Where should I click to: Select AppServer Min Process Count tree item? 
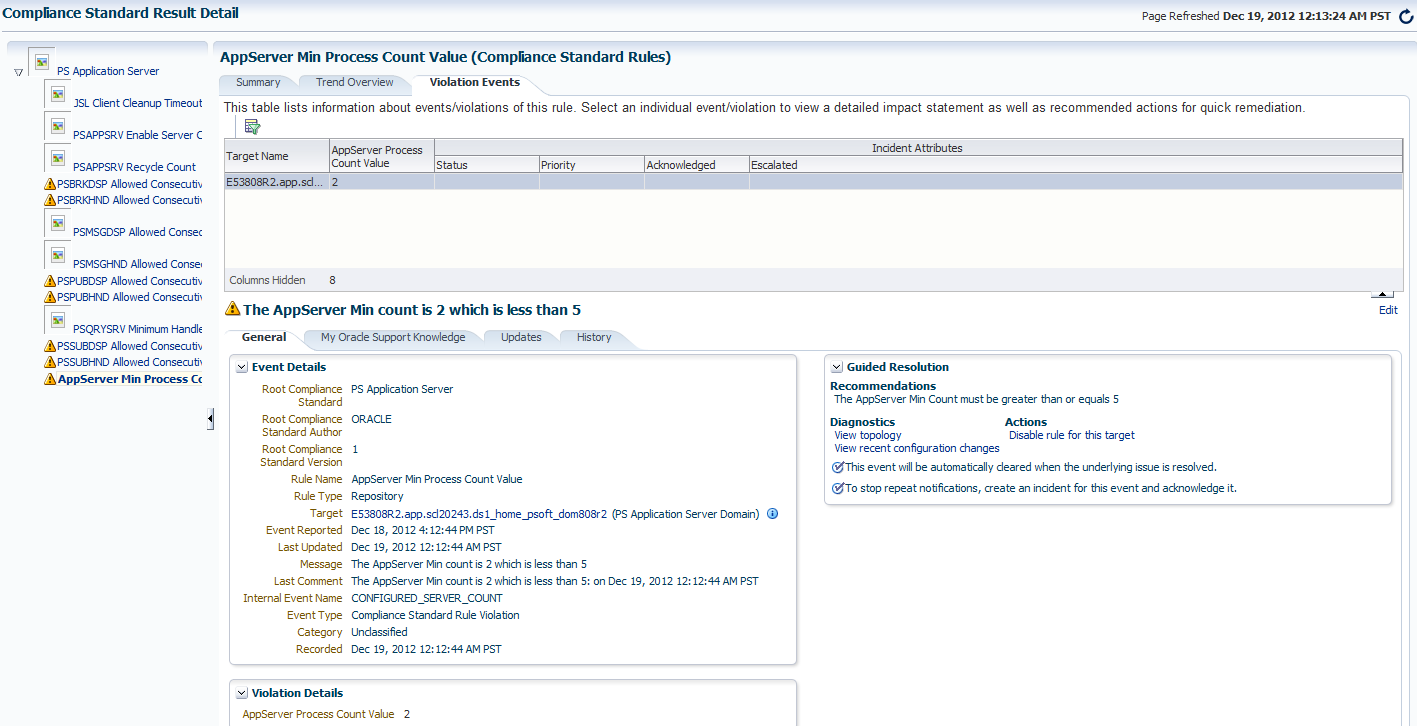[x=130, y=379]
